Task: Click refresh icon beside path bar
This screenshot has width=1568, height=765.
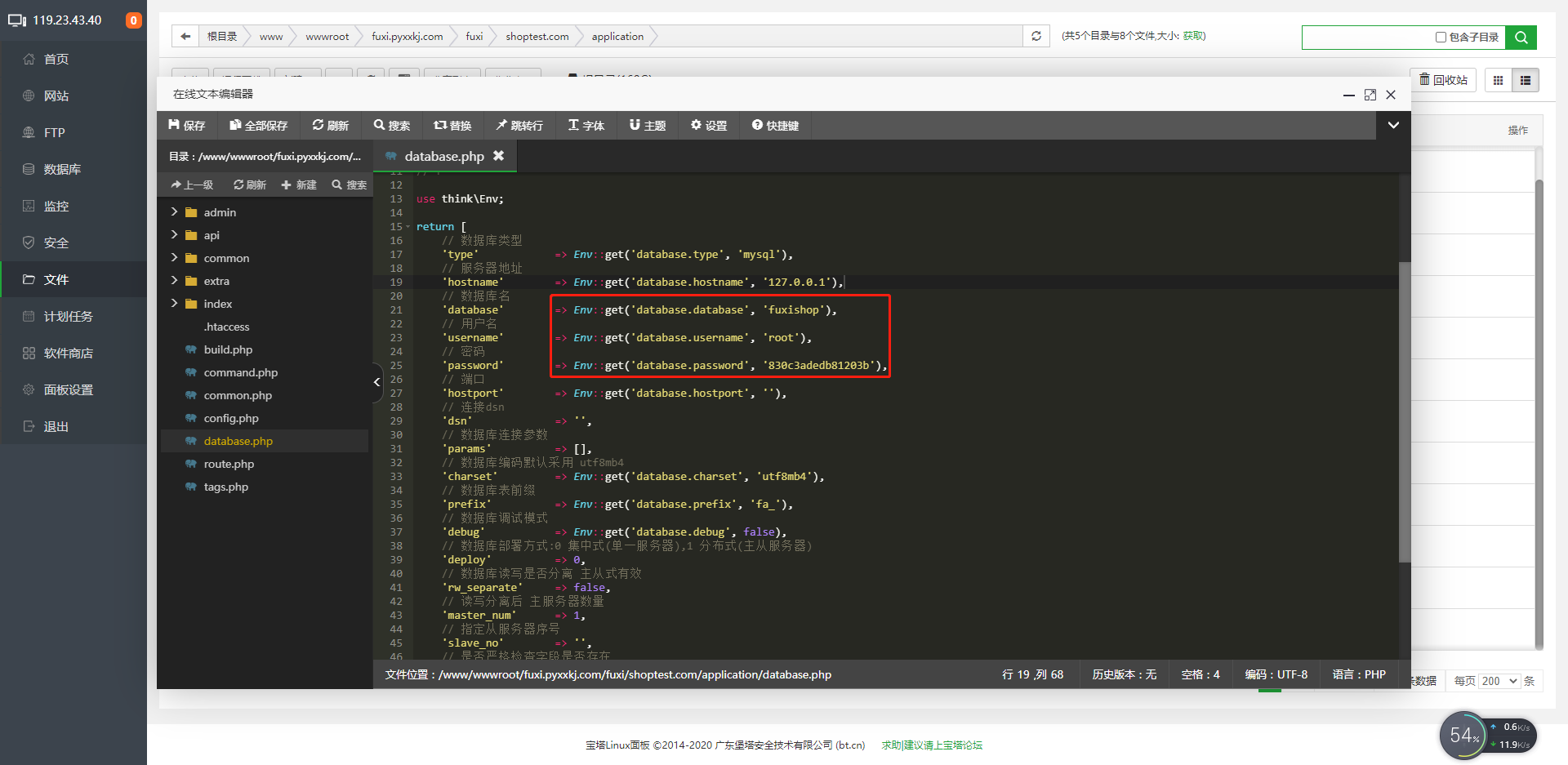Action: point(1036,36)
